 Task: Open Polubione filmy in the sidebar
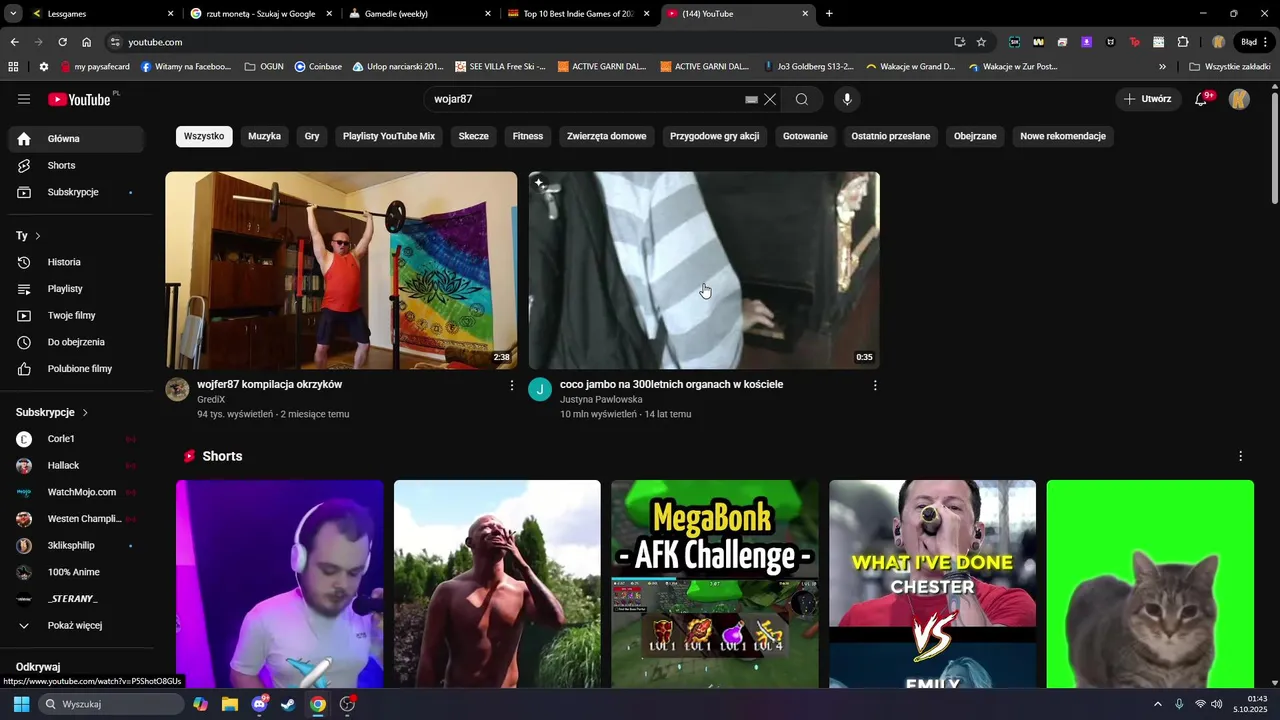pos(75,368)
